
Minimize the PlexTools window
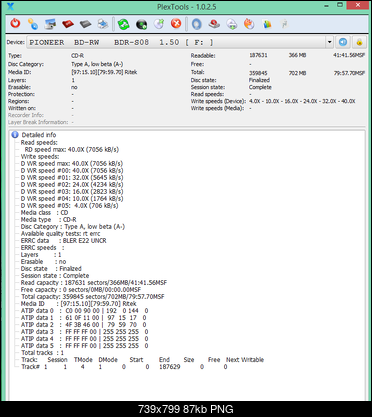click(x=326, y=6)
